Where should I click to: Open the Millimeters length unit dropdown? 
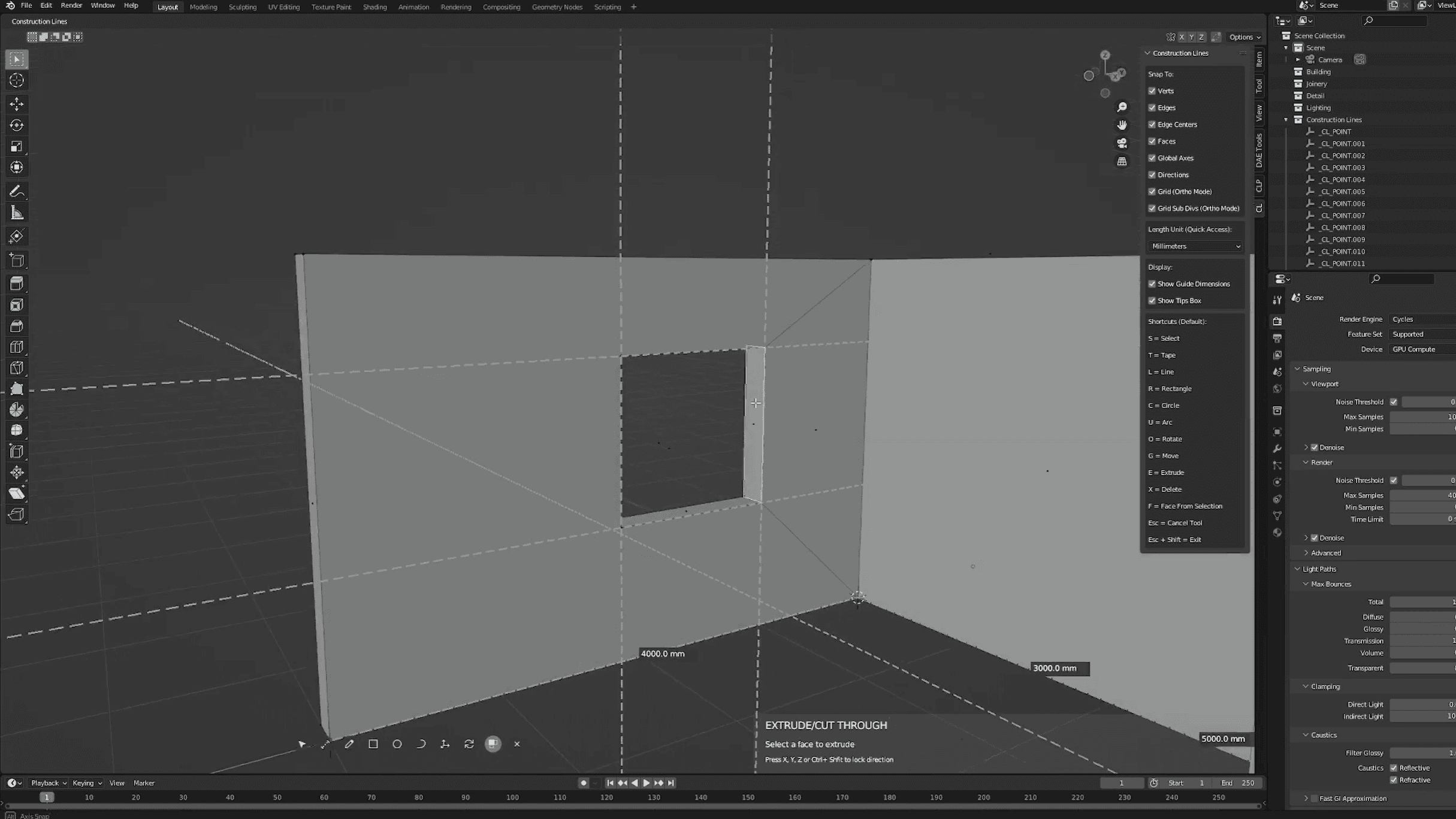[x=1195, y=246]
